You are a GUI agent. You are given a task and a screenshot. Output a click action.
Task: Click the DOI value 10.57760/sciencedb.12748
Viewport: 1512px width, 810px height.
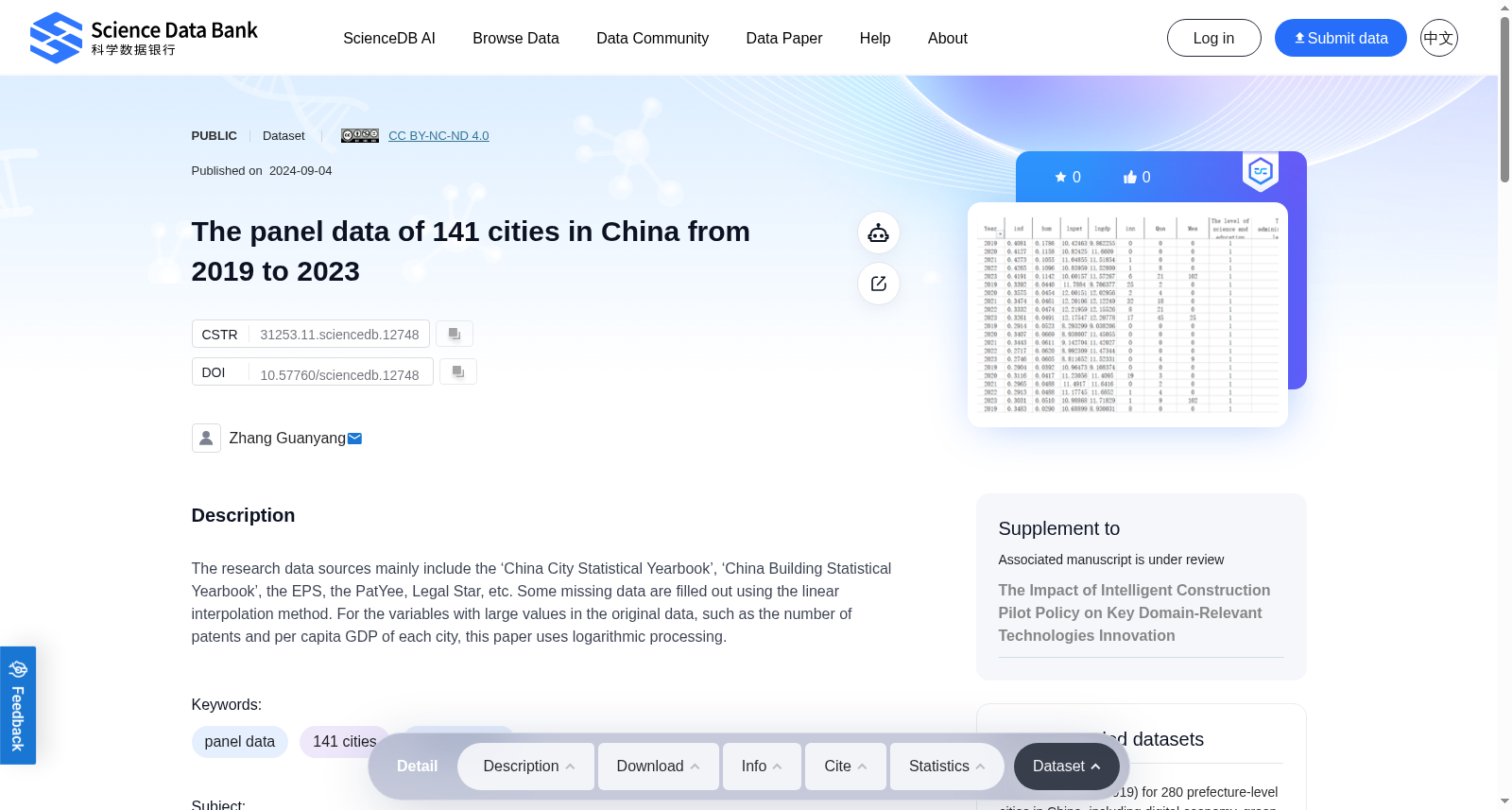(x=339, y=375)
